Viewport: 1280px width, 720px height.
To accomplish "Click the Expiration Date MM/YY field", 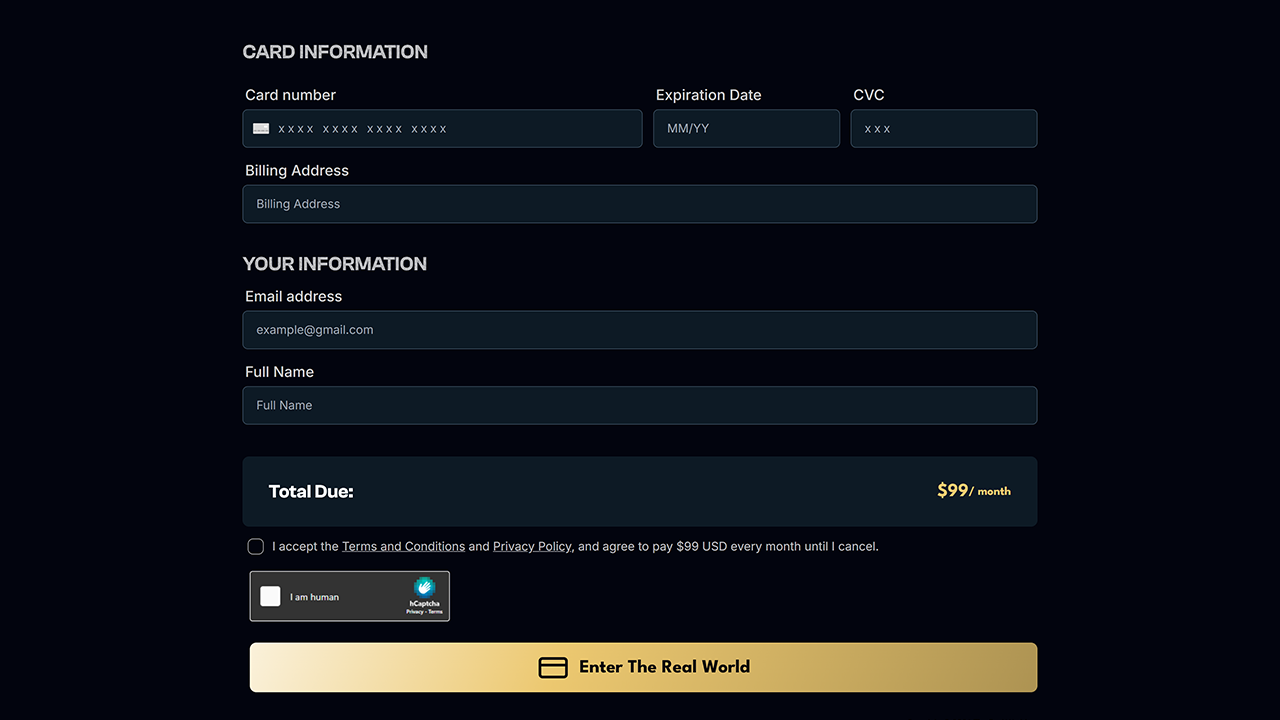I will (746, 129).
